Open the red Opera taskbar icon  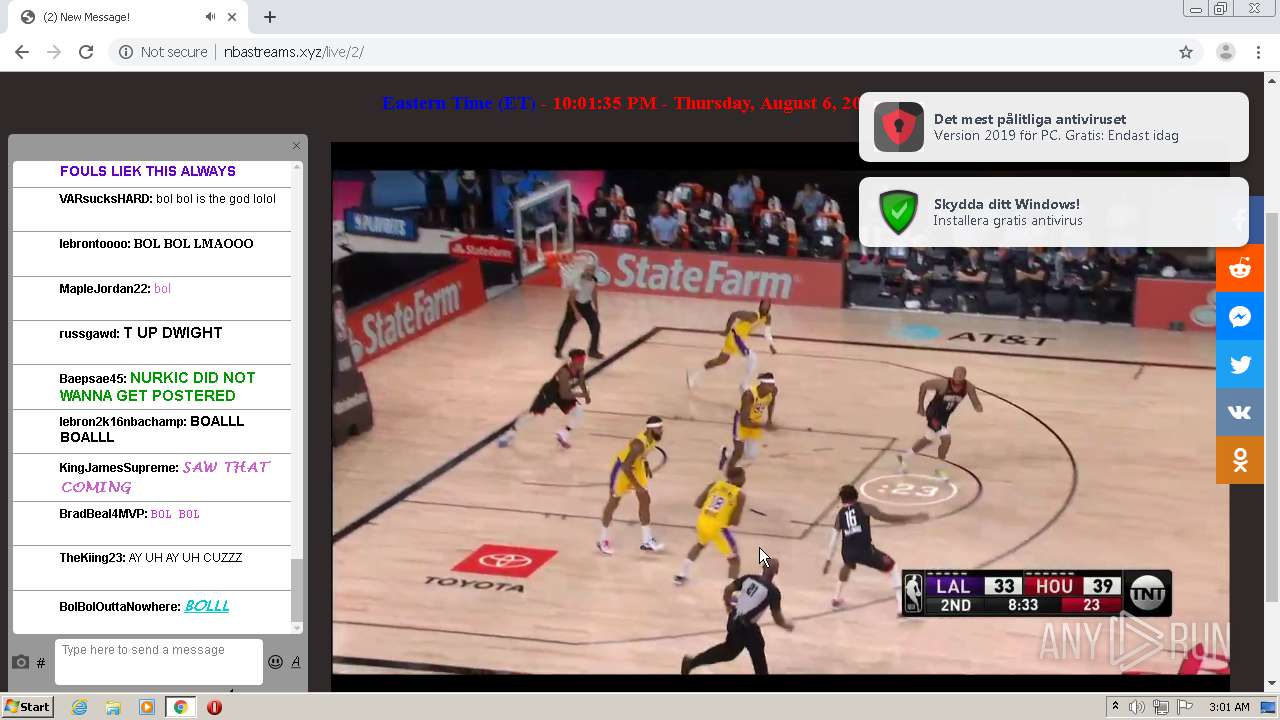click(214, 707)
